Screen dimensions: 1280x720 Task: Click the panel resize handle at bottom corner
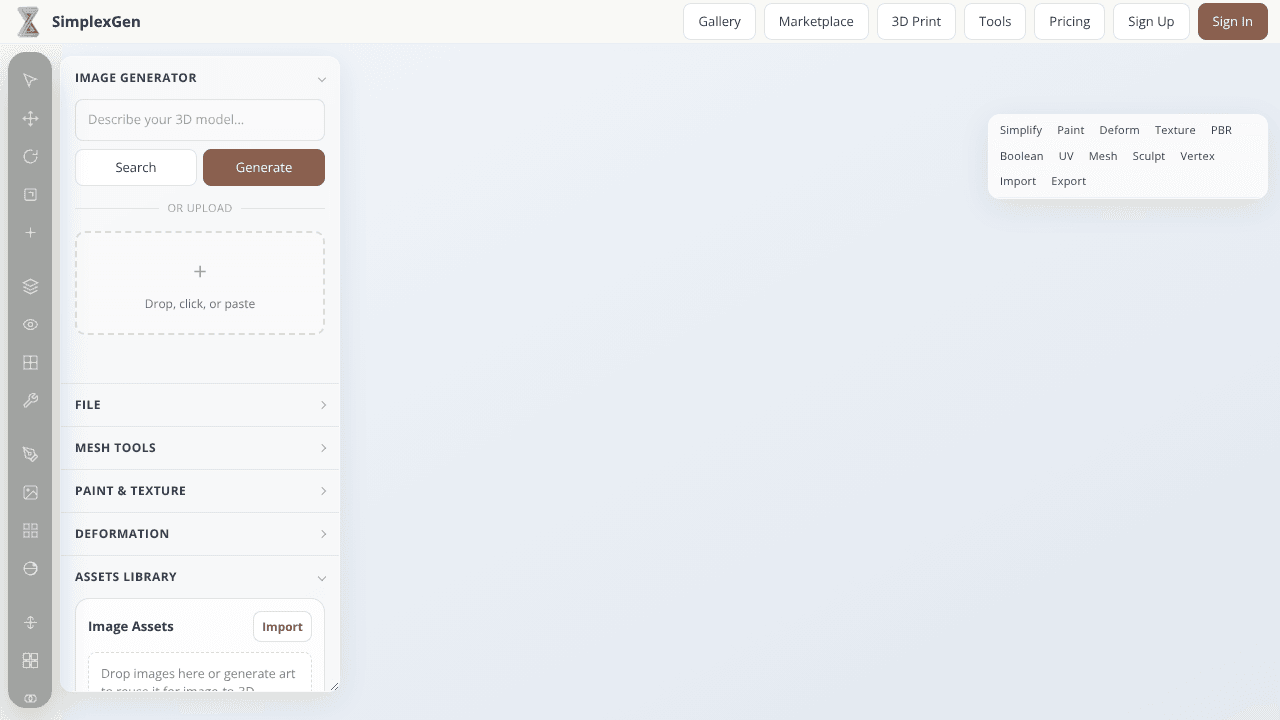pyautogui.click(x=334, y=686)
